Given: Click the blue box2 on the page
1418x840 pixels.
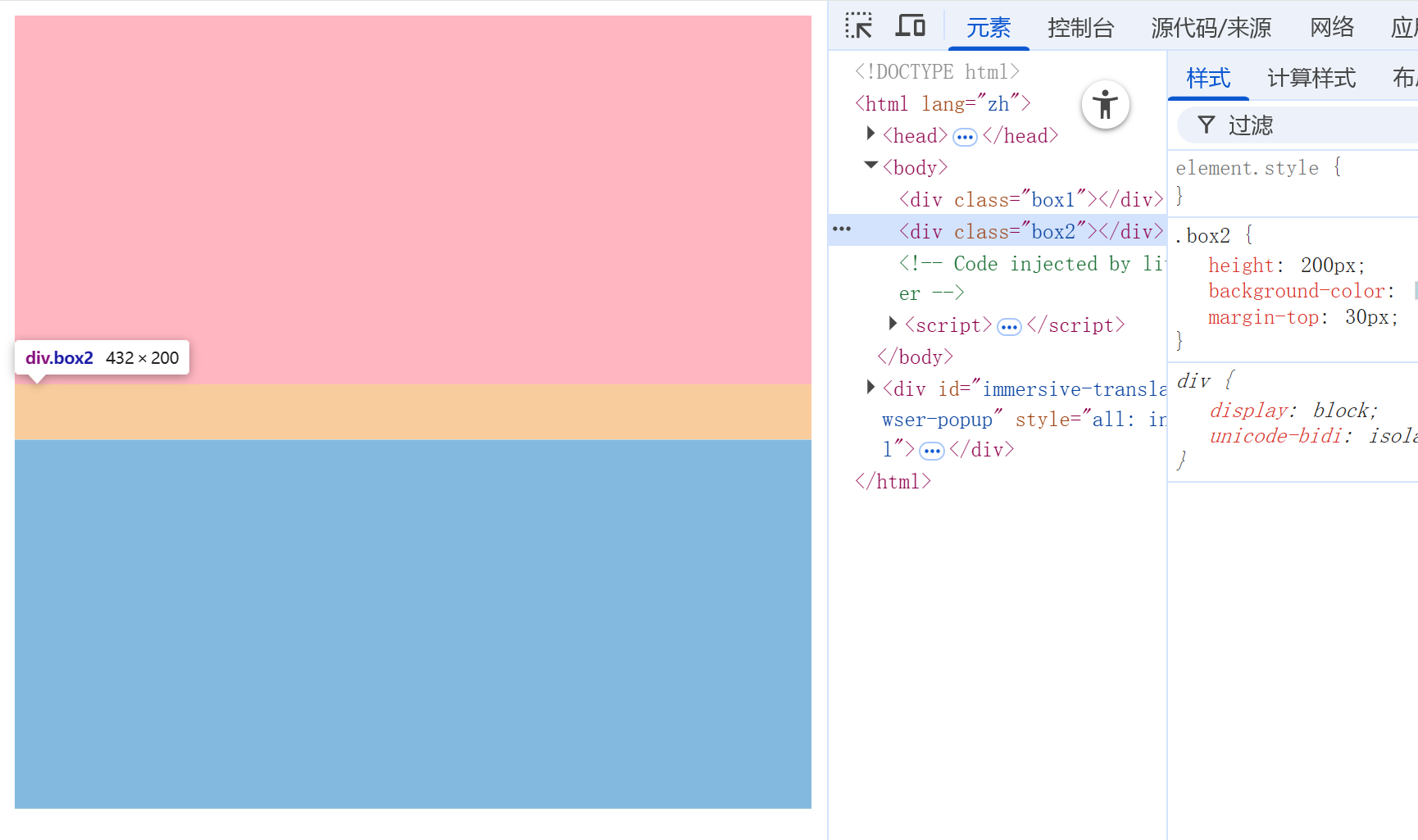Looking at the screenshot, I should pyautogui.click(x=413, y=624).
